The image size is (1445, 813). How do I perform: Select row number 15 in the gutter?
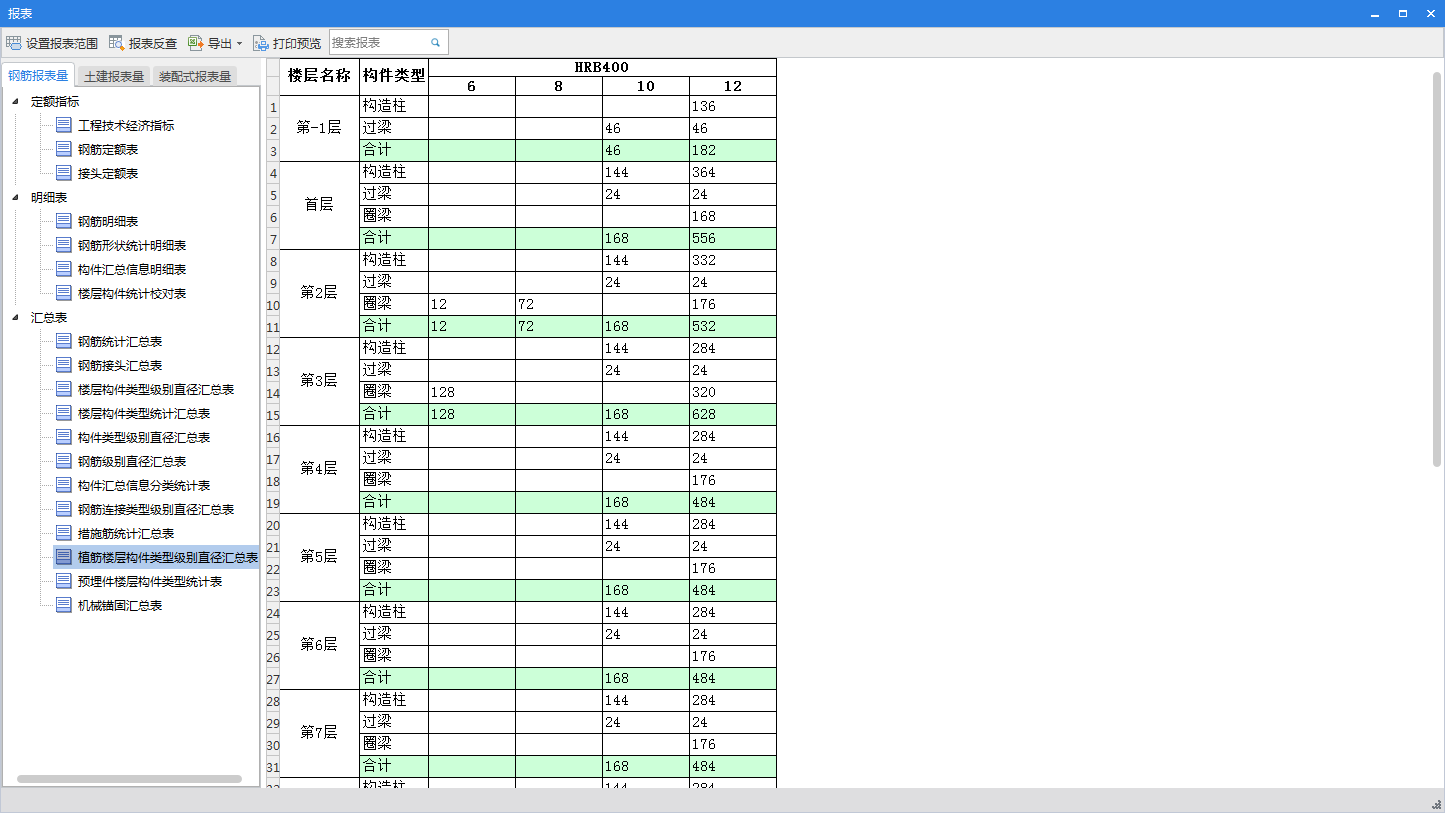pyautogui.click(x=273, y=414)
